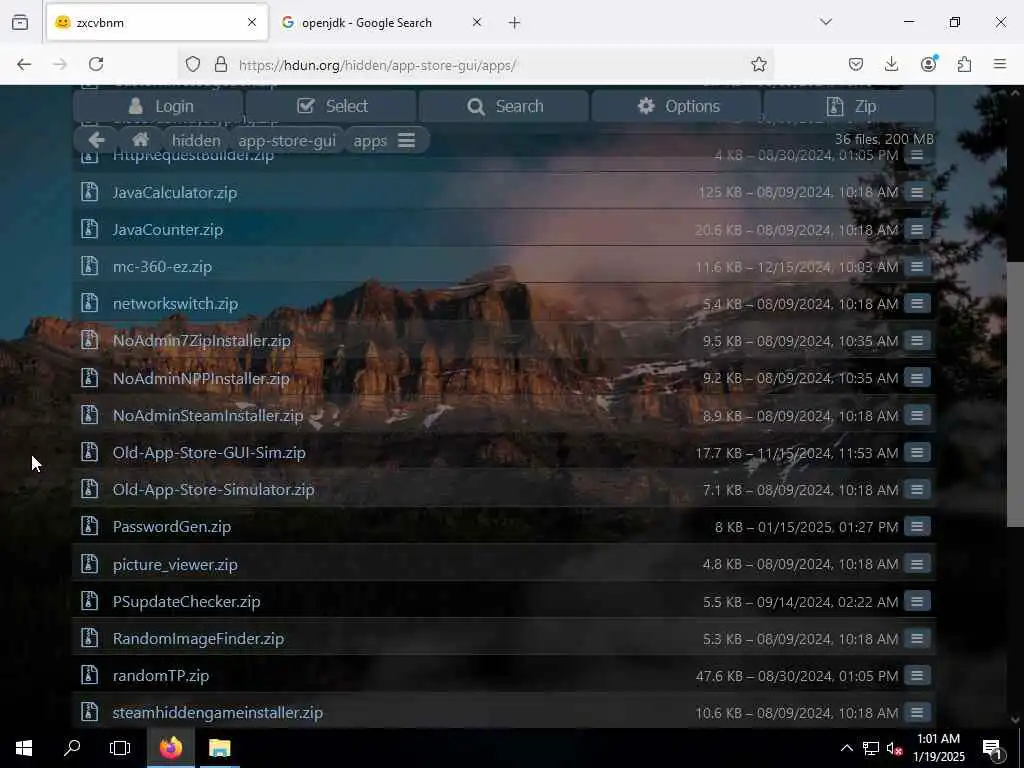Viewport: 1024px width, 768px height.
Task: List all tabs with the chevron
Action: pyautogui.click(x=826, y=22)
